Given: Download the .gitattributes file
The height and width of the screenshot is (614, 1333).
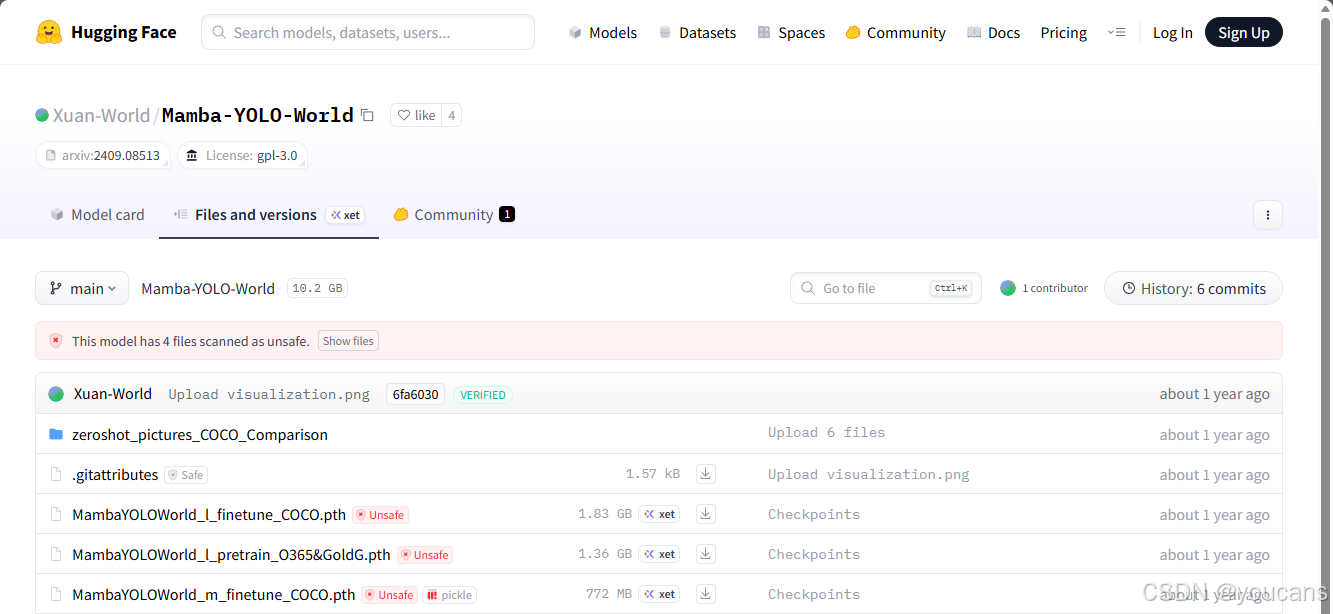Looking at the screenshot, I should tap(706, 474).
